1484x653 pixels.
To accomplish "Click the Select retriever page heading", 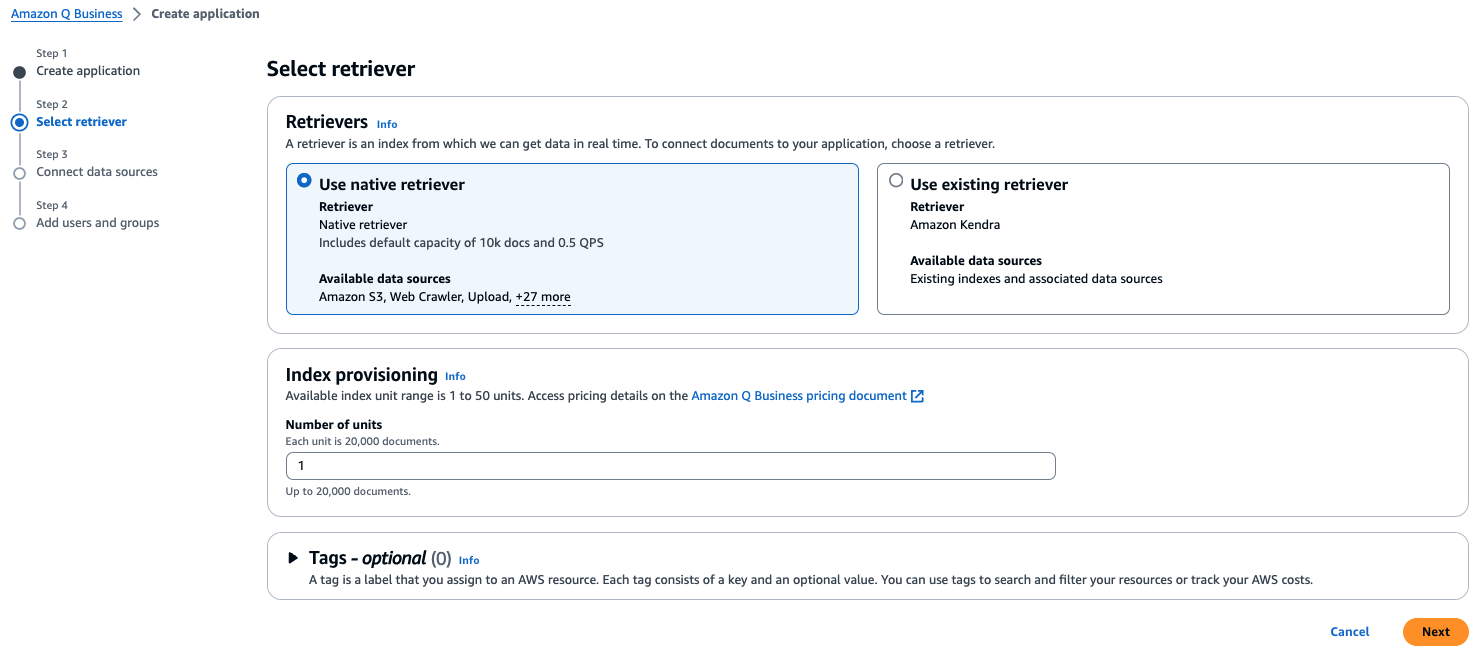I will [341, 69].
